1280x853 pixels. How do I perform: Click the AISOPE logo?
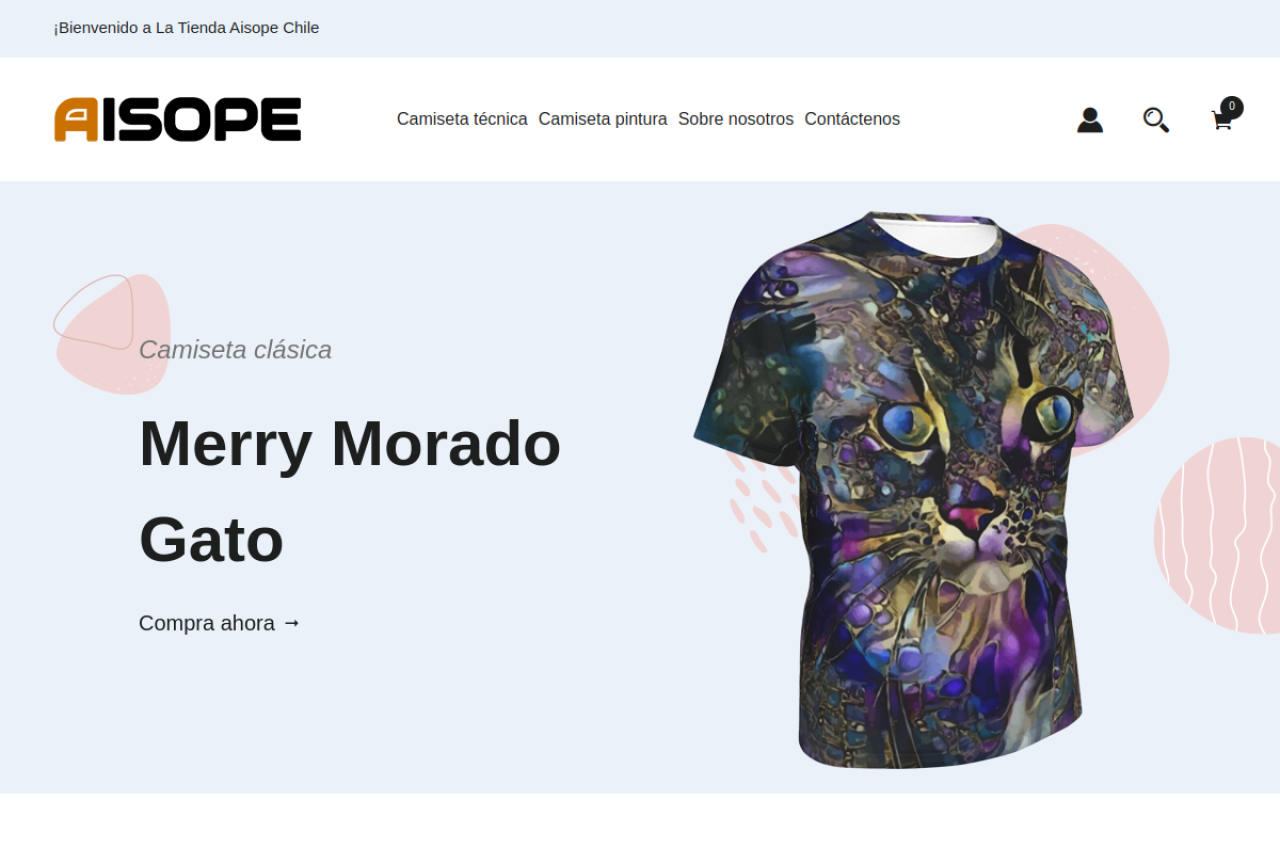click(178, 119)
